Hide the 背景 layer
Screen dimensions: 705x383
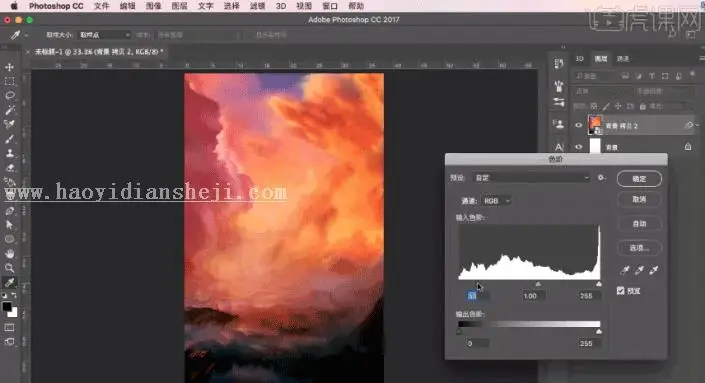579,147
